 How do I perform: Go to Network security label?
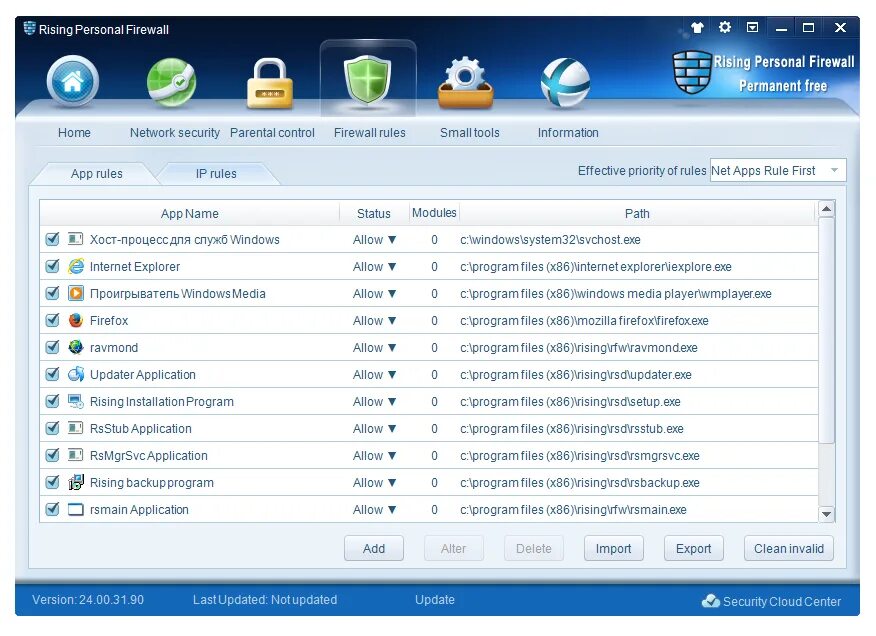[x=175, y=132]
